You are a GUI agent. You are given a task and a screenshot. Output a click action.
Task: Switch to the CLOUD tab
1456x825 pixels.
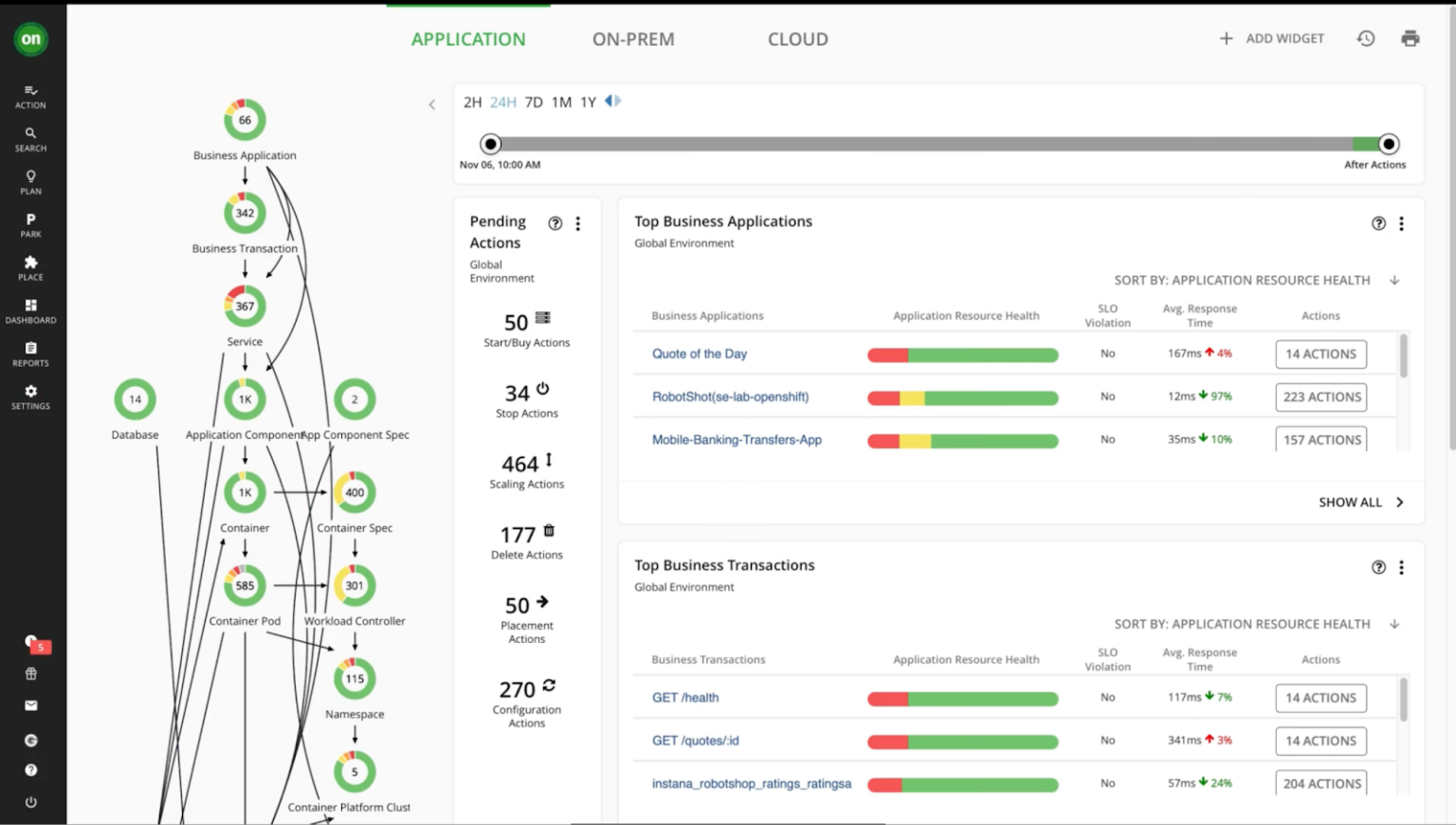797,39
